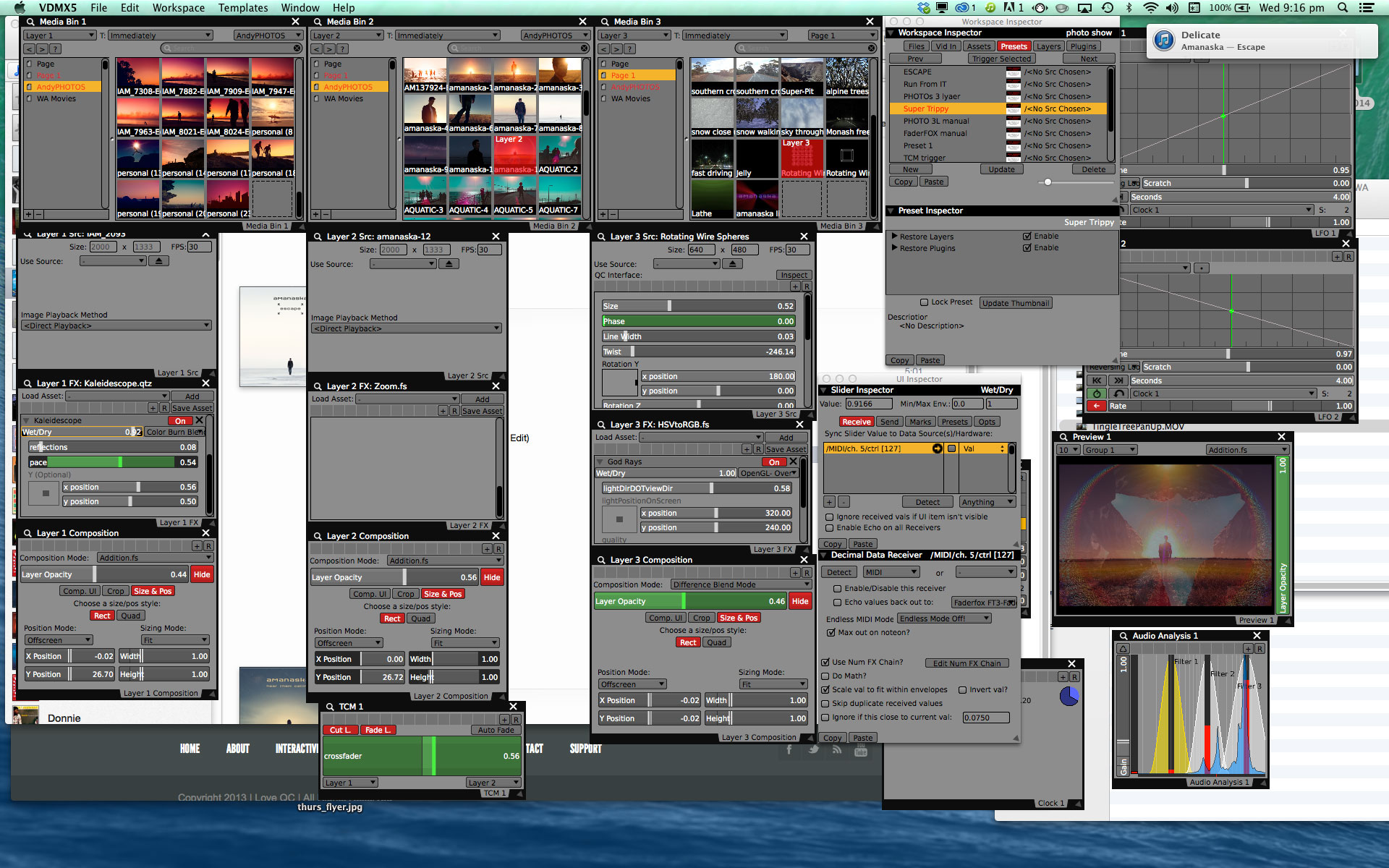
Task: Click the arrow icon on the MIDI ctrl row
Action: click(x=937, y=448)
